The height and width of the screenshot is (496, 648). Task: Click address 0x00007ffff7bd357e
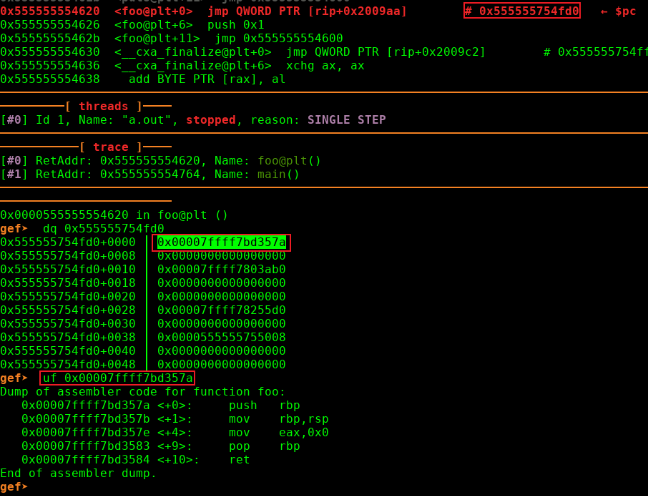[86, 433]
